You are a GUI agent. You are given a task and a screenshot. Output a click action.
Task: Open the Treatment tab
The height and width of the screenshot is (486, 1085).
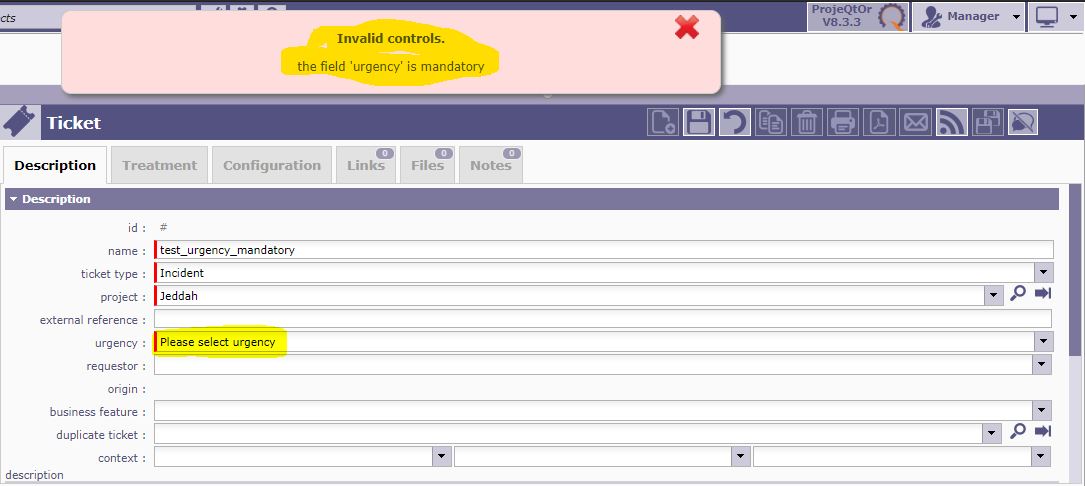coord(160,165)
